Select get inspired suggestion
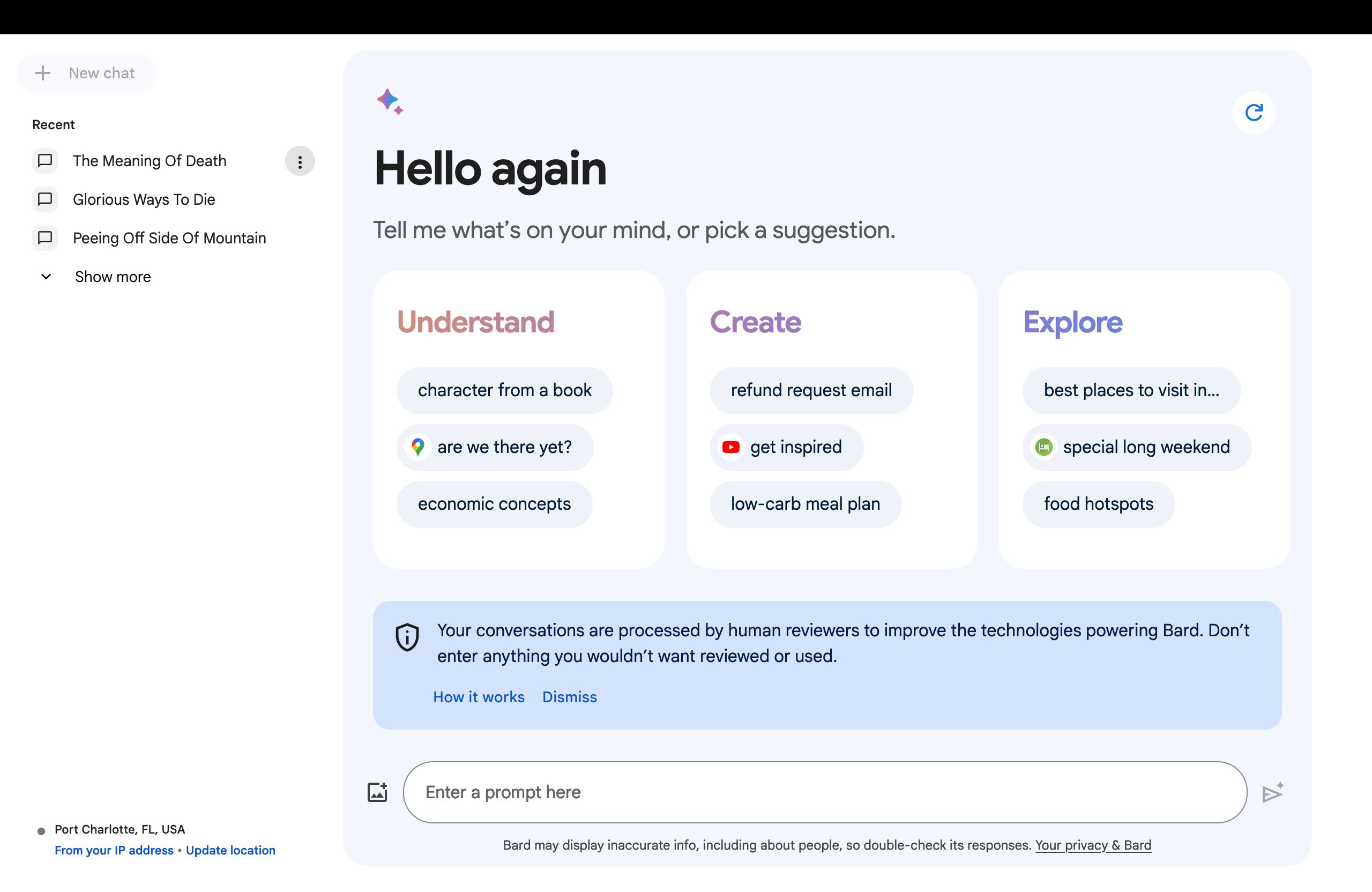1372x892 pixels. click(x=786, y=447)
